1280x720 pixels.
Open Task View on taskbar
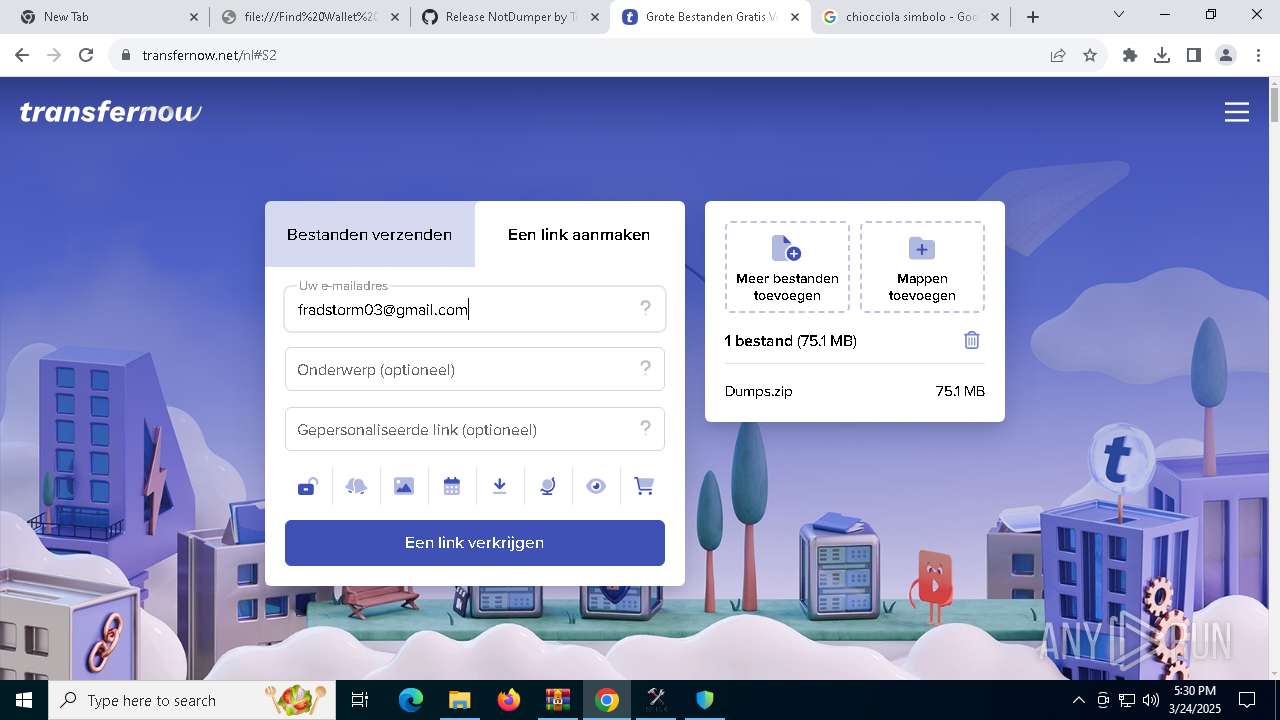[360, 700]
